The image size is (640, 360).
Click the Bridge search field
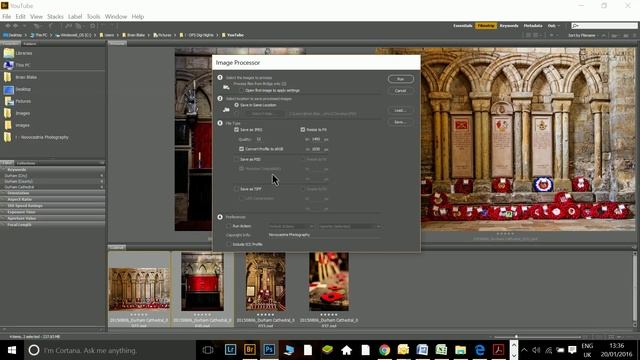pos(604,26)
